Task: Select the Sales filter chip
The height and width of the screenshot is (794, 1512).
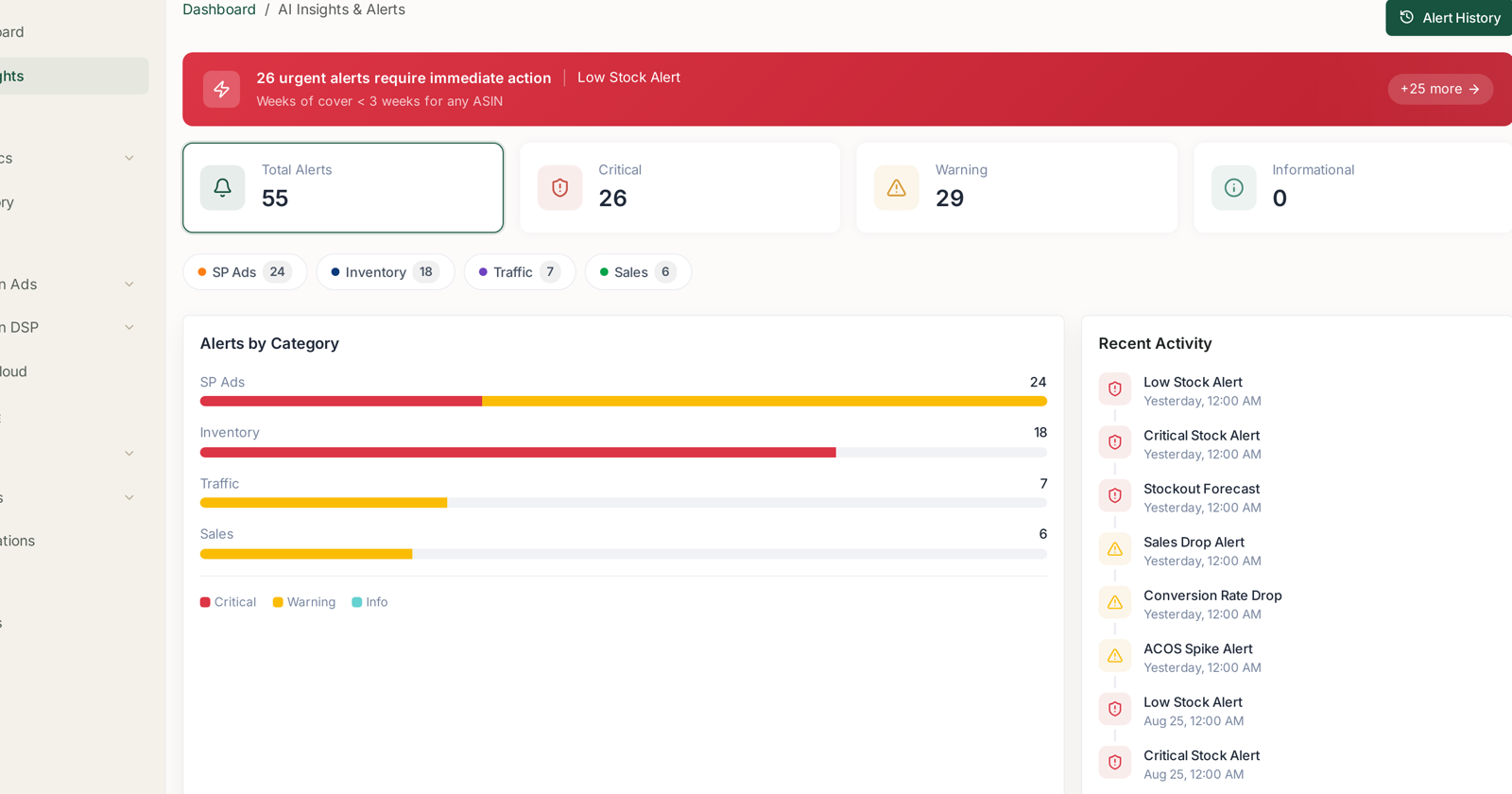Action: click(638, 272)
